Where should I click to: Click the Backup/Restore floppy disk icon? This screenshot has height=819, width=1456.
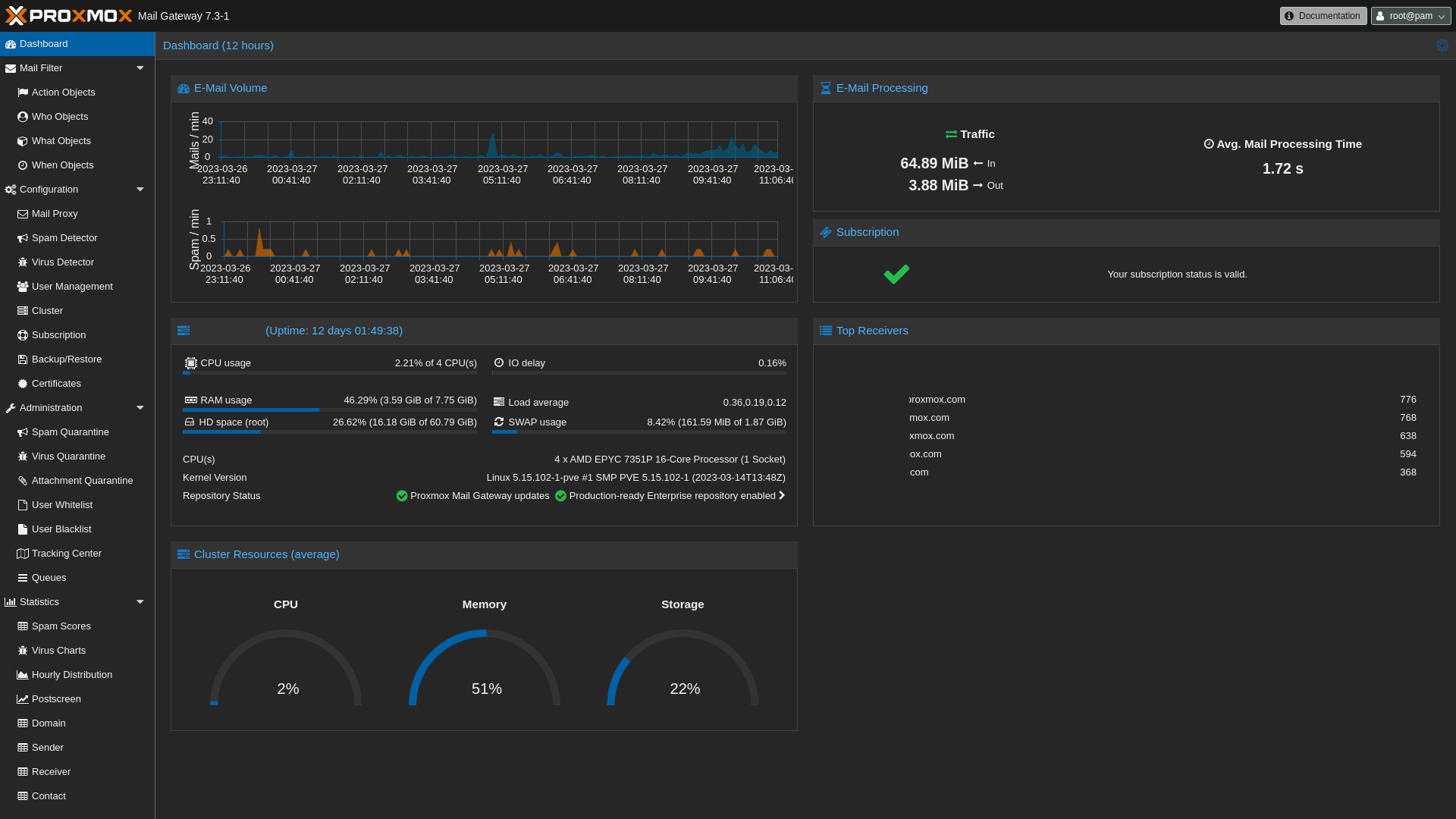point(23,359)
